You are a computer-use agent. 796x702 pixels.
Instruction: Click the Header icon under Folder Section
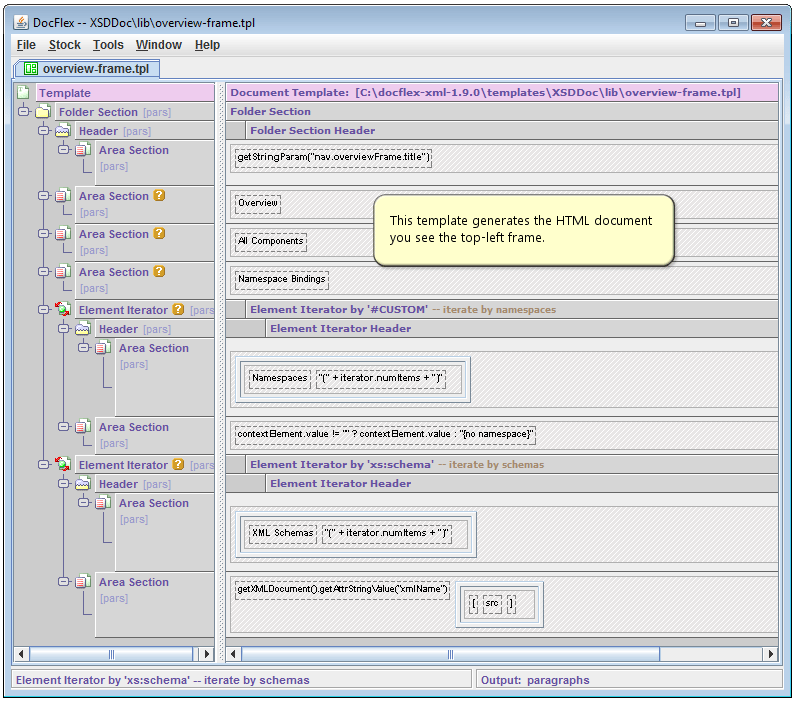click(63, 131)
